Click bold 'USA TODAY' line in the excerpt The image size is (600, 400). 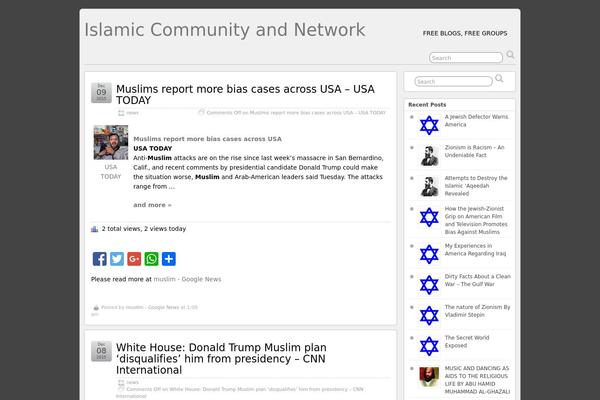click(x=153, y=149)
